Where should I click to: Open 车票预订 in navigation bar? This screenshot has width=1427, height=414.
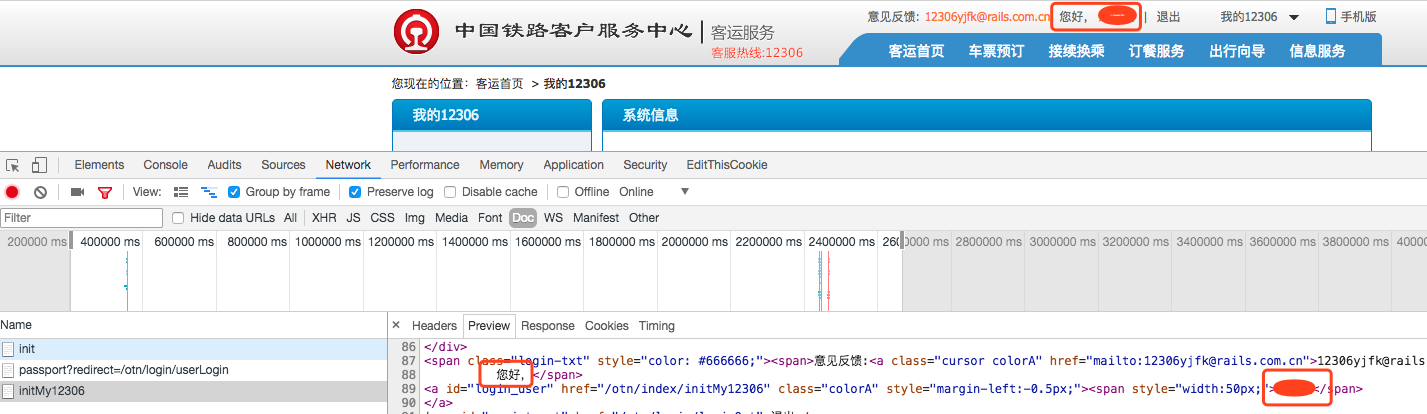pos(996,51)
